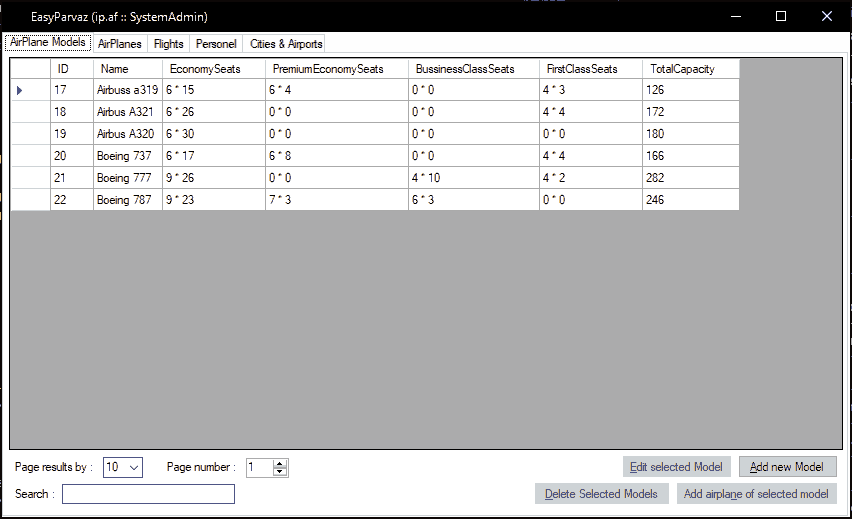Select the Boeing 777 row header
The image size is (852, 519).
click(30, 178)
